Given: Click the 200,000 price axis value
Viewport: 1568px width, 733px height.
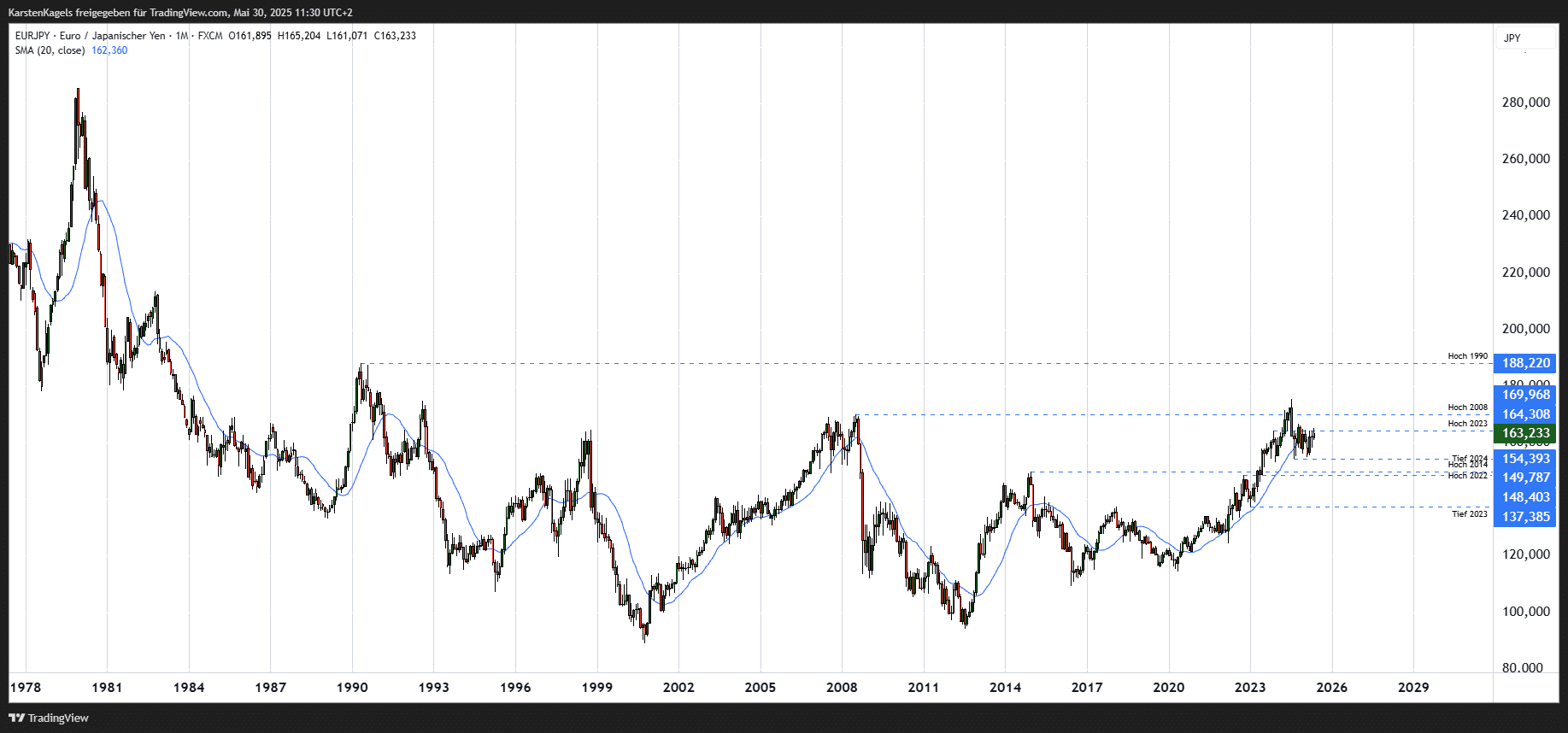Looking at the screenshot, I should [1525, 329].
